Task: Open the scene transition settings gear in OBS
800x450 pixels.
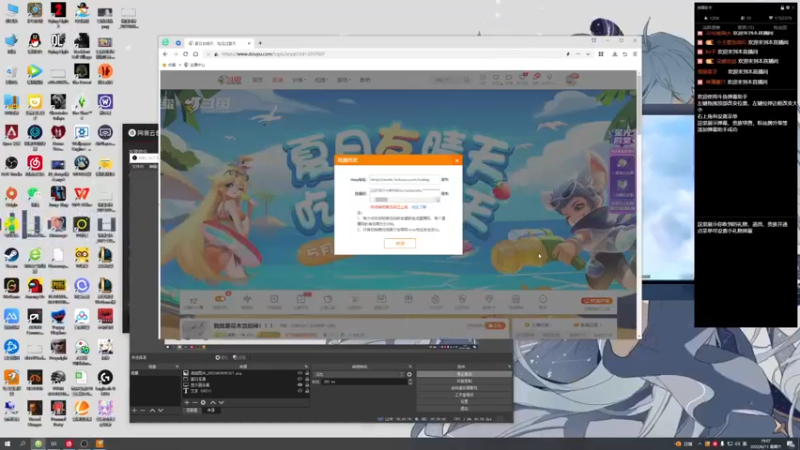Action: click(409, 374)
